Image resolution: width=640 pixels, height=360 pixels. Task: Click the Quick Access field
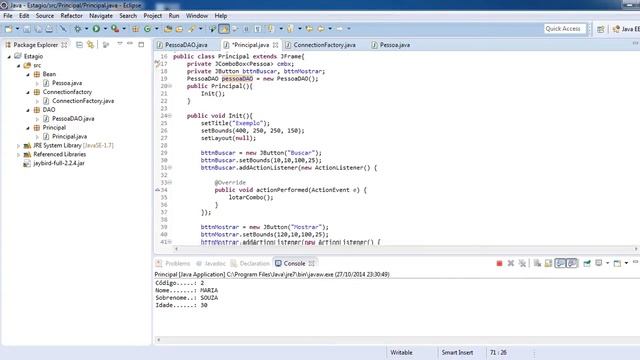(565, 29)
